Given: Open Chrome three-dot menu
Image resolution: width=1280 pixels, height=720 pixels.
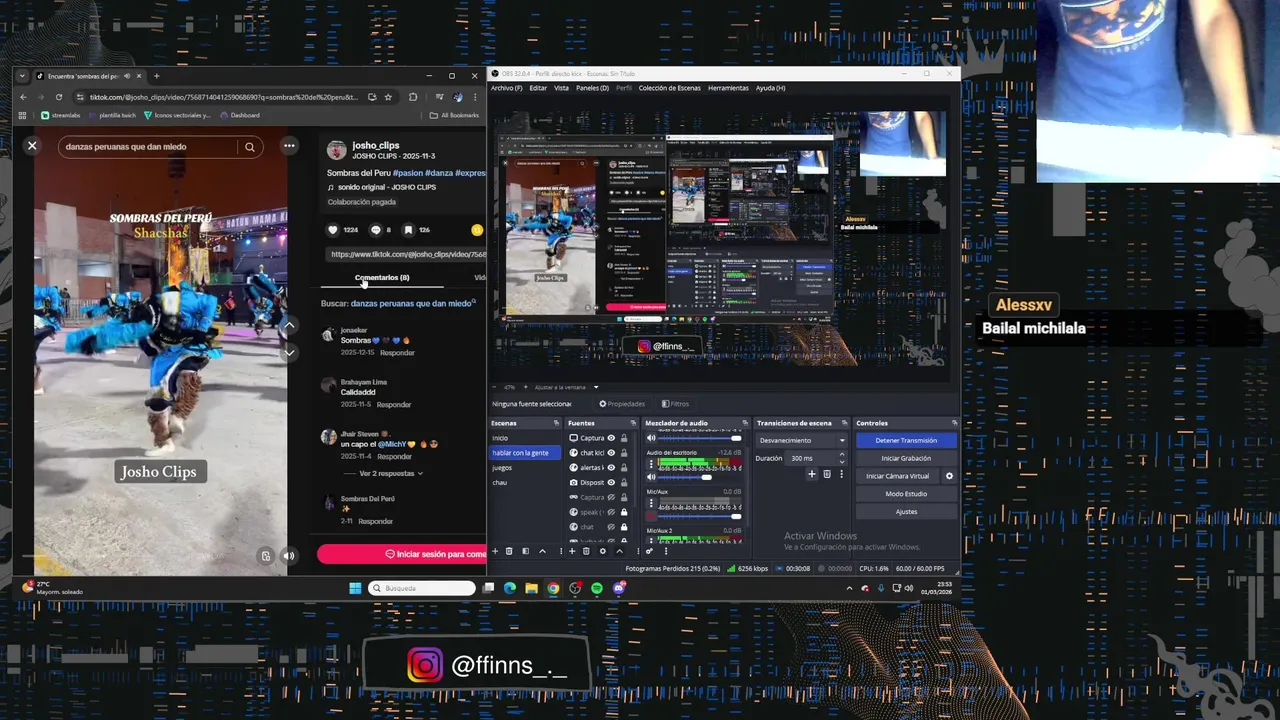Looking at the screenshot, I should [x=475, y=97].
